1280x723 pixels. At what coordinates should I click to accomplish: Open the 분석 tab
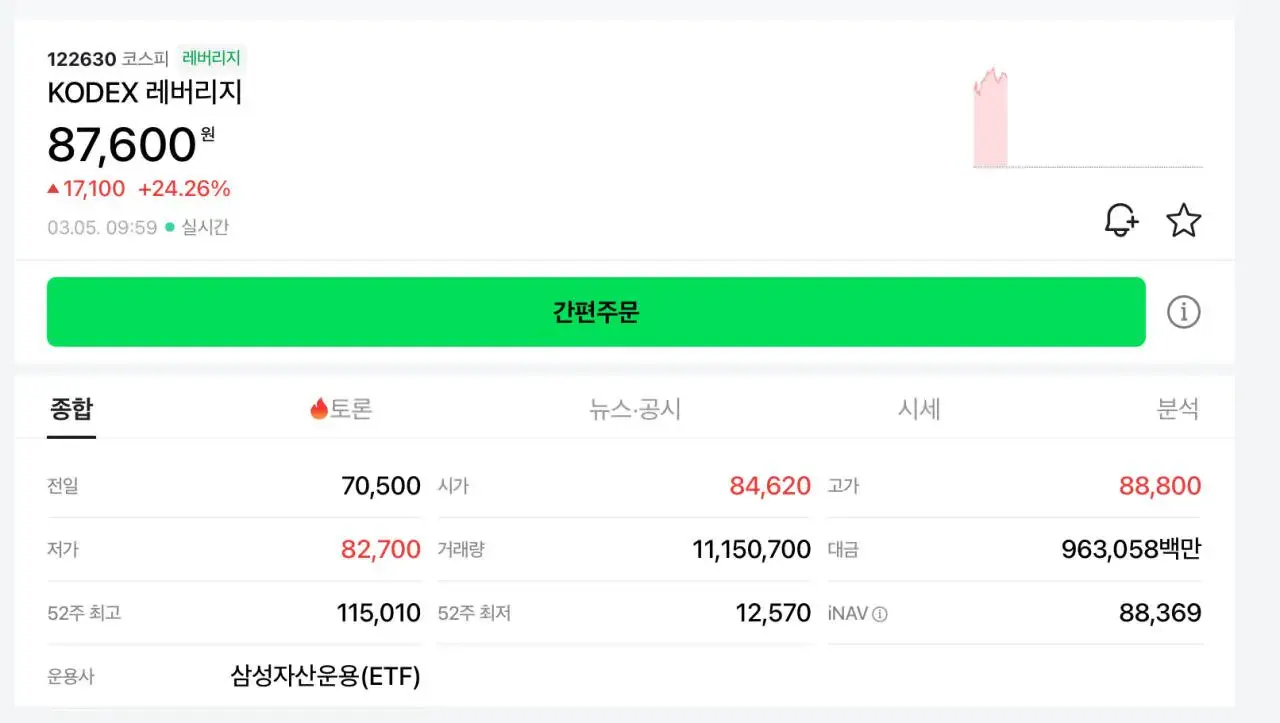click(1180, 408)
